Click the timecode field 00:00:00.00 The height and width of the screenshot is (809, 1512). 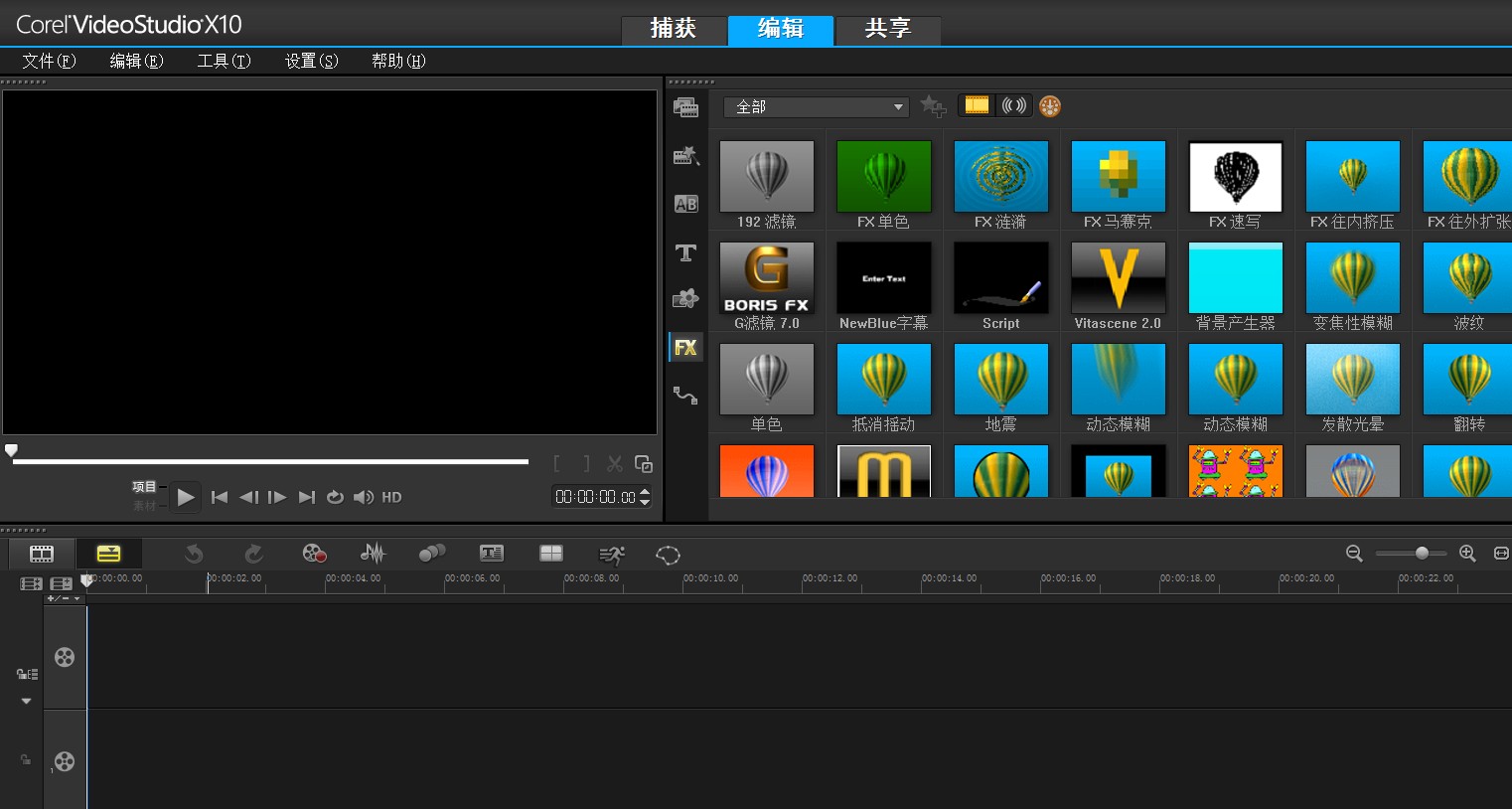[x=595, y=497]
